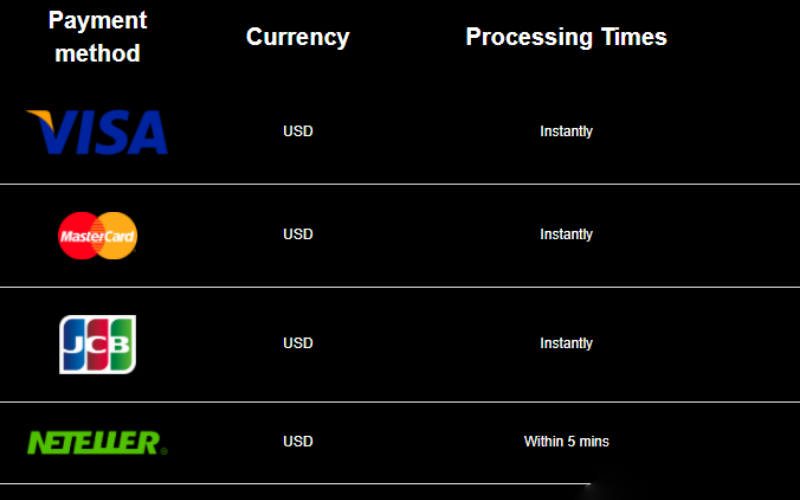Click the Currency column header

298,37
